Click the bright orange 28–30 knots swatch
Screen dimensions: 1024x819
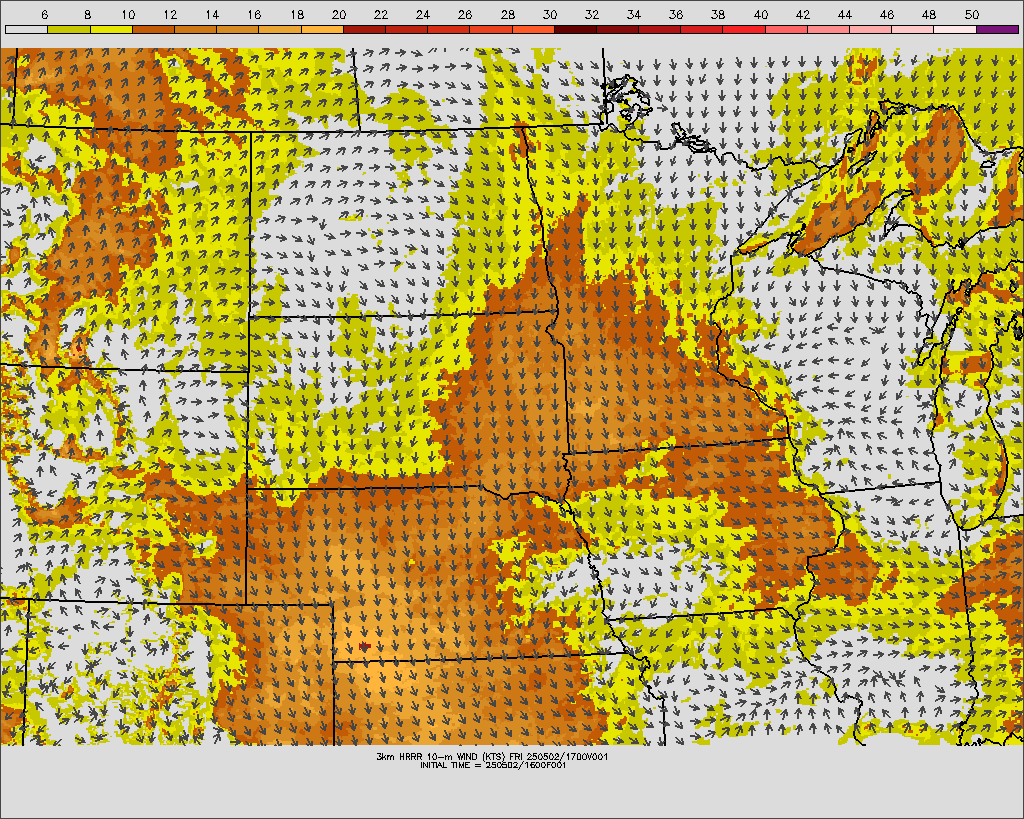point(533,29)
